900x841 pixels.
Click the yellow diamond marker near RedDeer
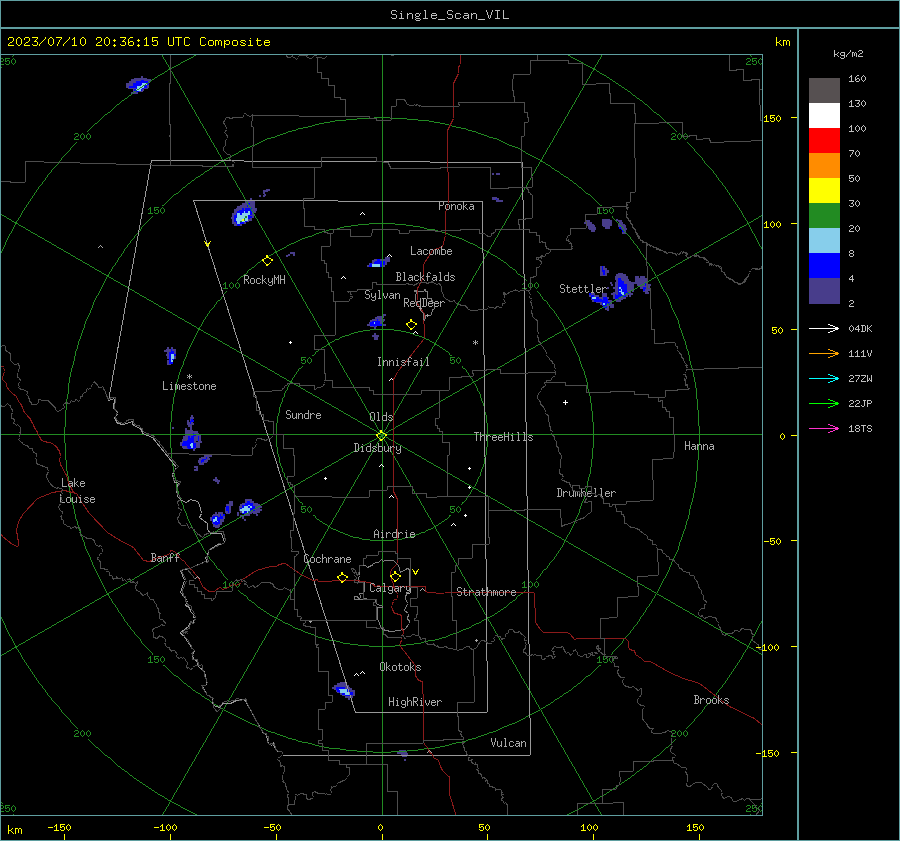(411, 325)
